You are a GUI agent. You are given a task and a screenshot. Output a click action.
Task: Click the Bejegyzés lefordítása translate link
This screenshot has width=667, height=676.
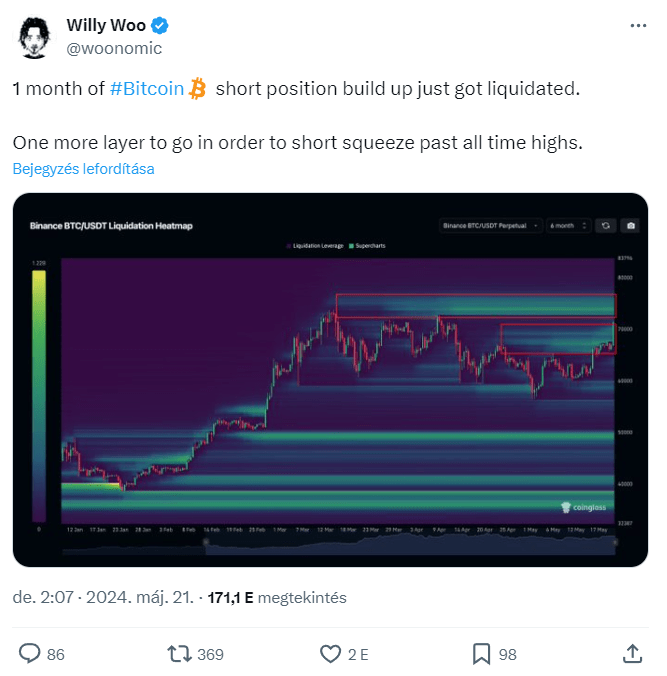83,169
